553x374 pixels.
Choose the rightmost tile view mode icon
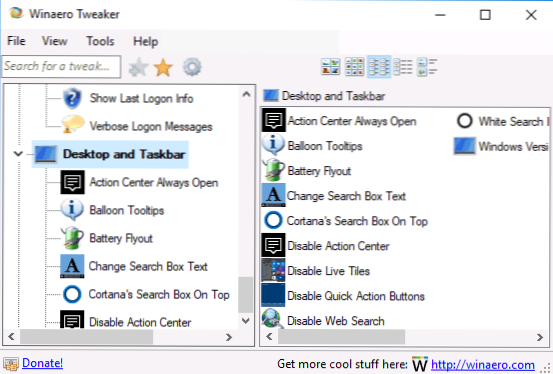(x=427, y=67)
